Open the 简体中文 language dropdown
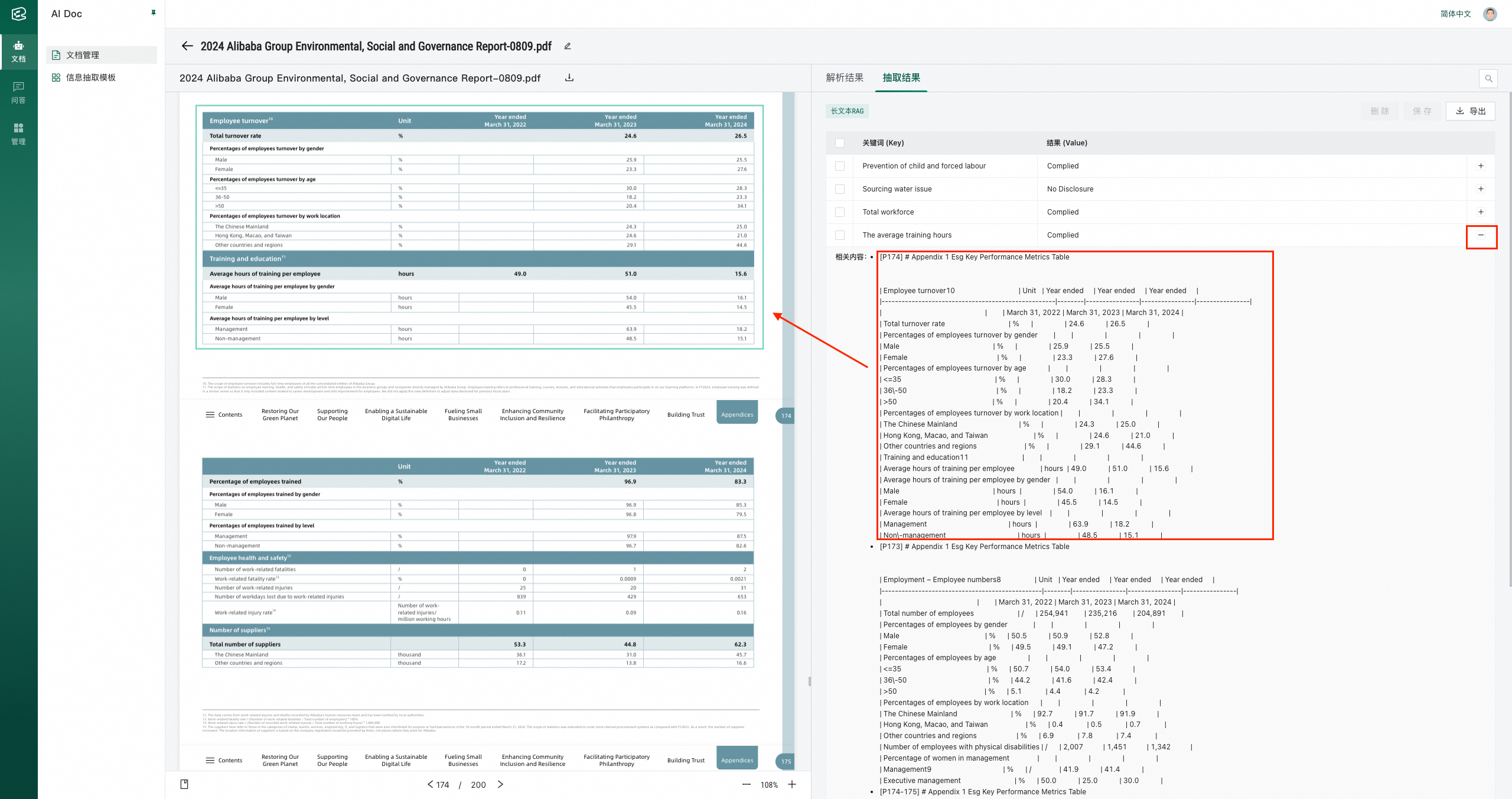 (x=1455, y=14)
